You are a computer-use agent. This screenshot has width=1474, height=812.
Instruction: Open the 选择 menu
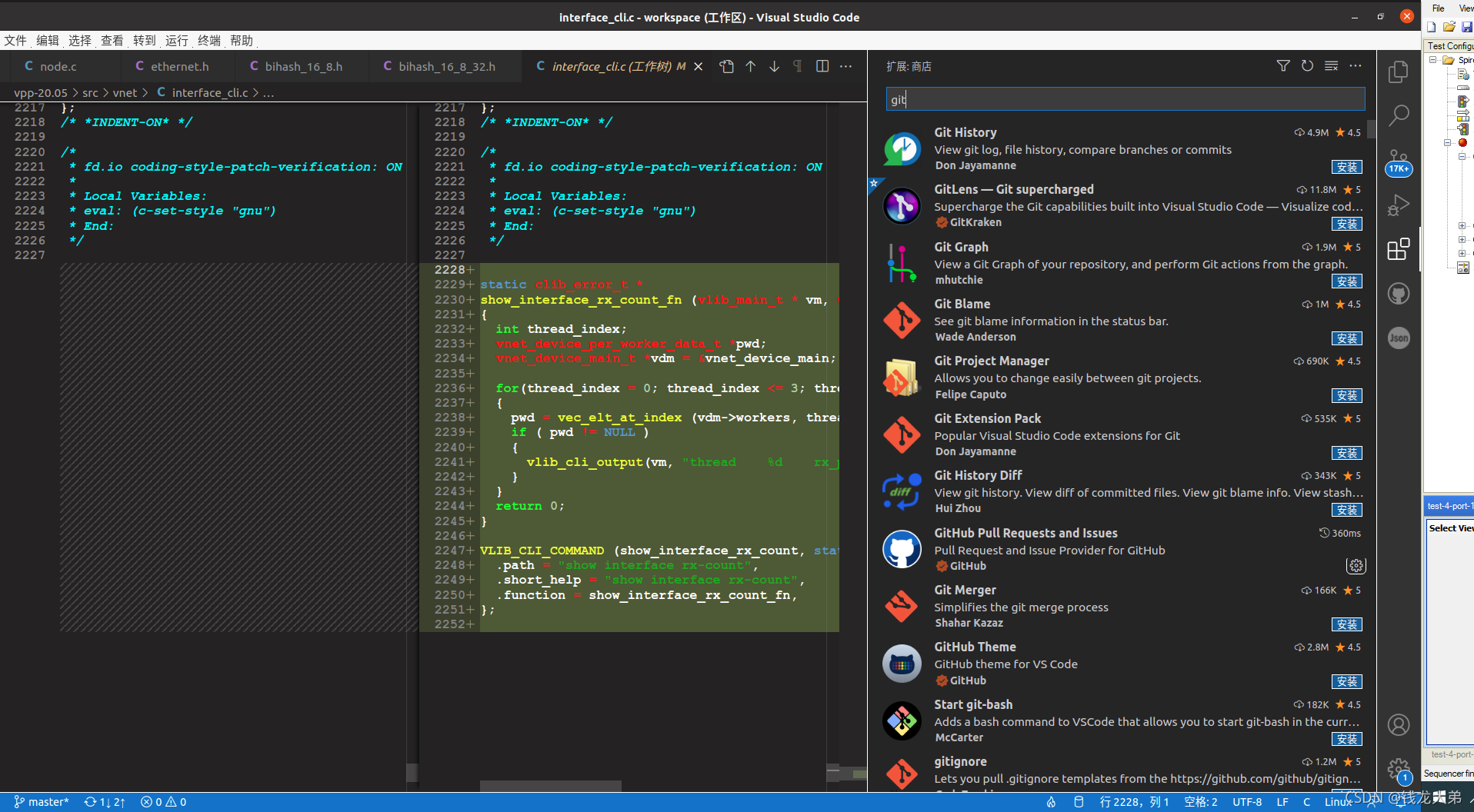click(80, 41)
